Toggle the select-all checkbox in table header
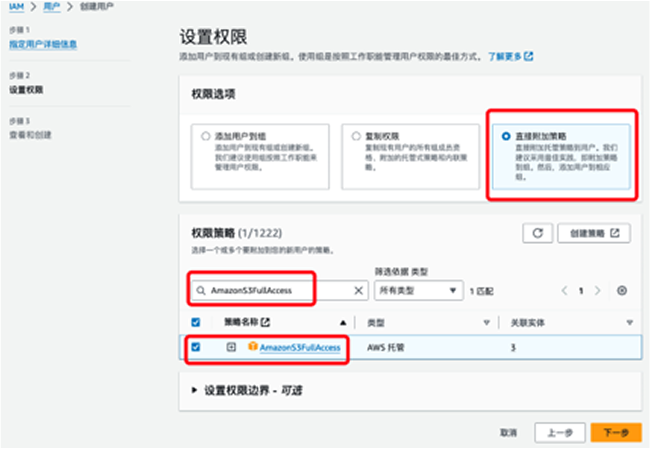650x449 pixels. point(195,322)
